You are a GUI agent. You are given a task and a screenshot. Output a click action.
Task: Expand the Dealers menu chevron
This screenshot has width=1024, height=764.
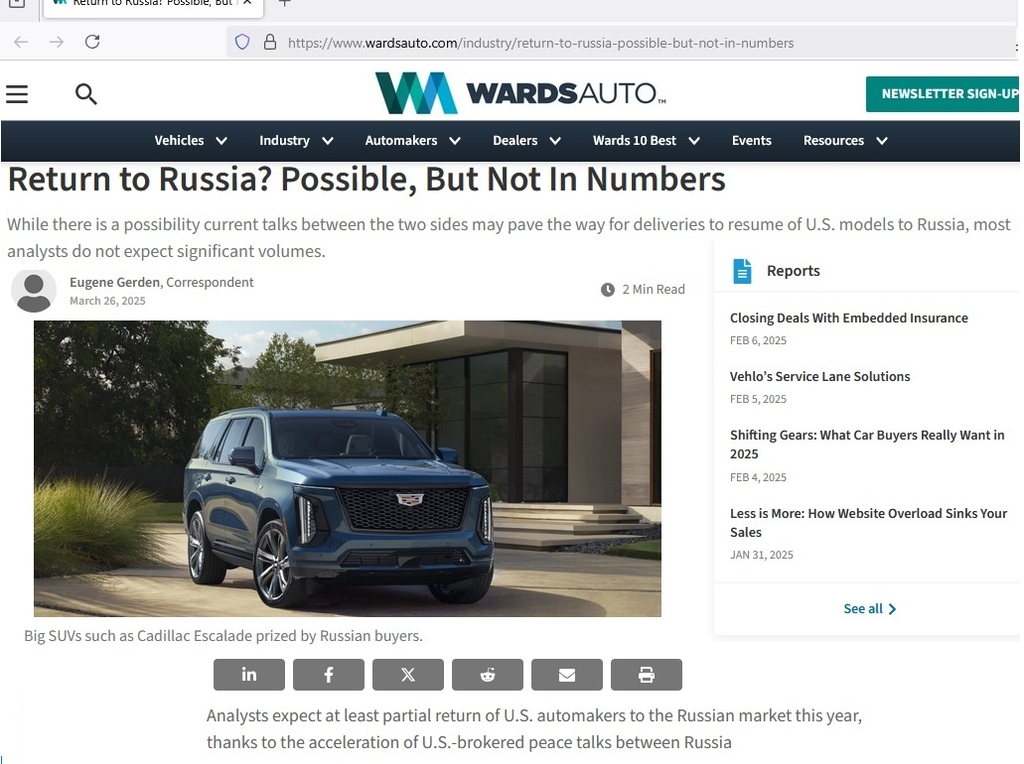pos(555,141)
